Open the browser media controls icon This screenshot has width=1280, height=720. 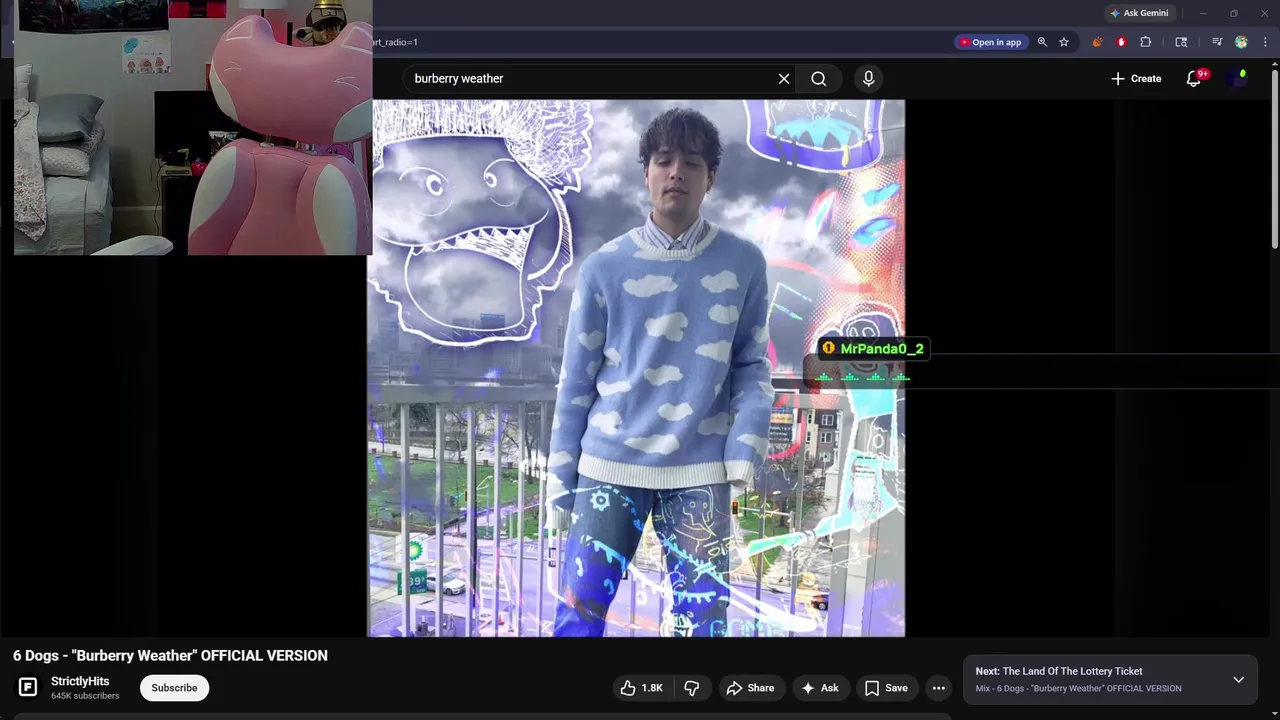(1217, 42)
